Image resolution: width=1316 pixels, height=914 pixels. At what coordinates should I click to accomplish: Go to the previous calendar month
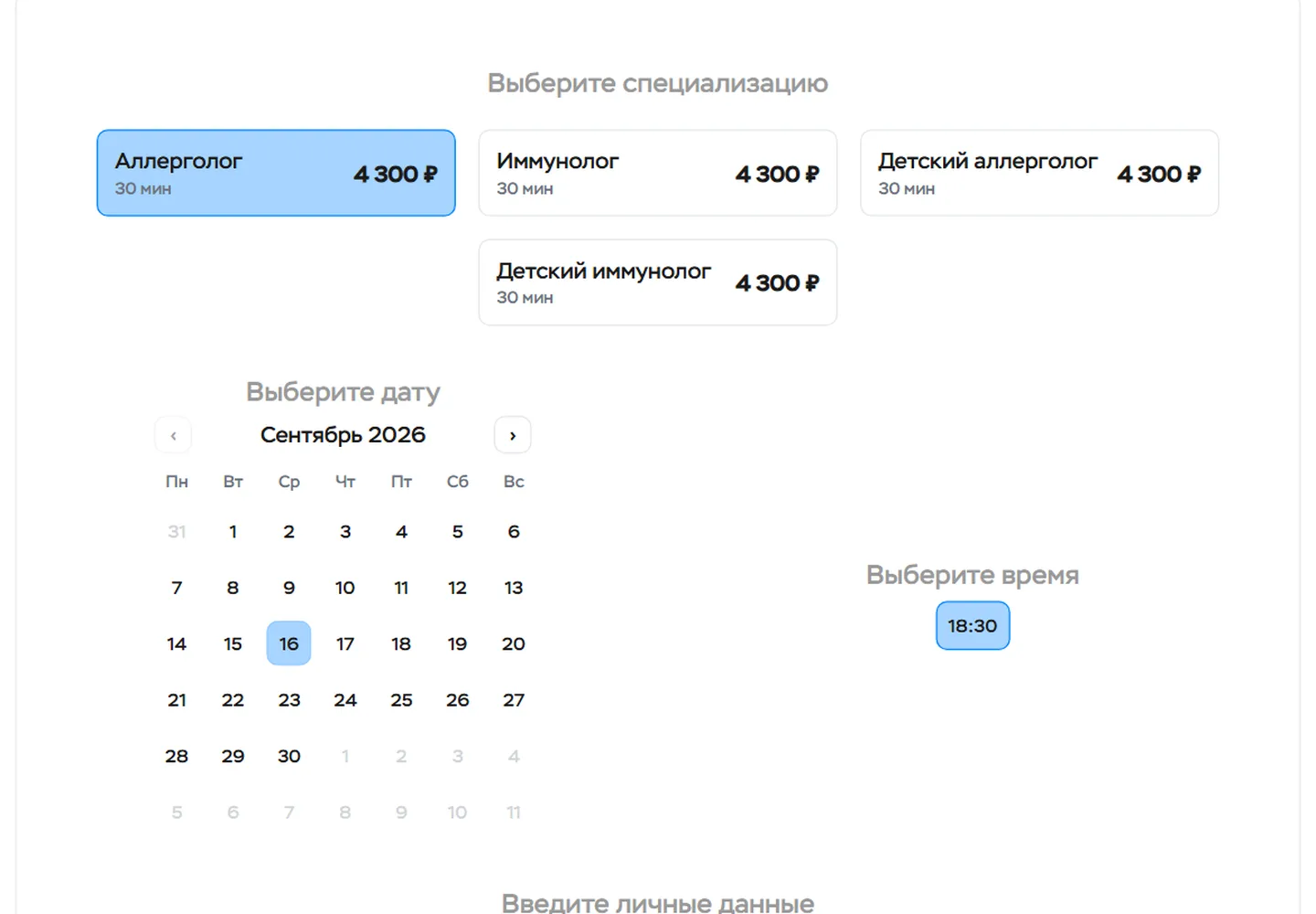(174, 435)
